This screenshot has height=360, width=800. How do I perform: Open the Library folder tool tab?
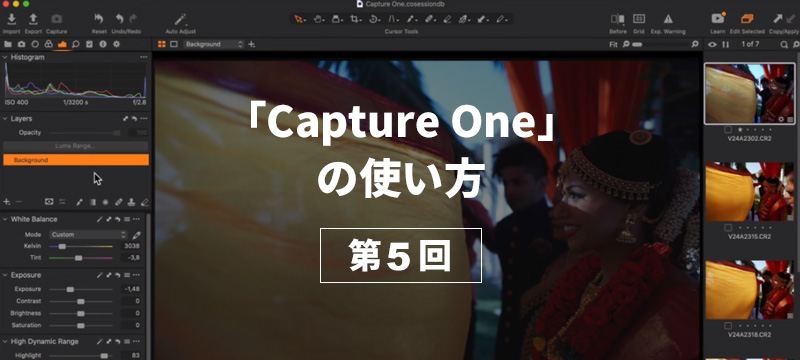pos(8,44)
